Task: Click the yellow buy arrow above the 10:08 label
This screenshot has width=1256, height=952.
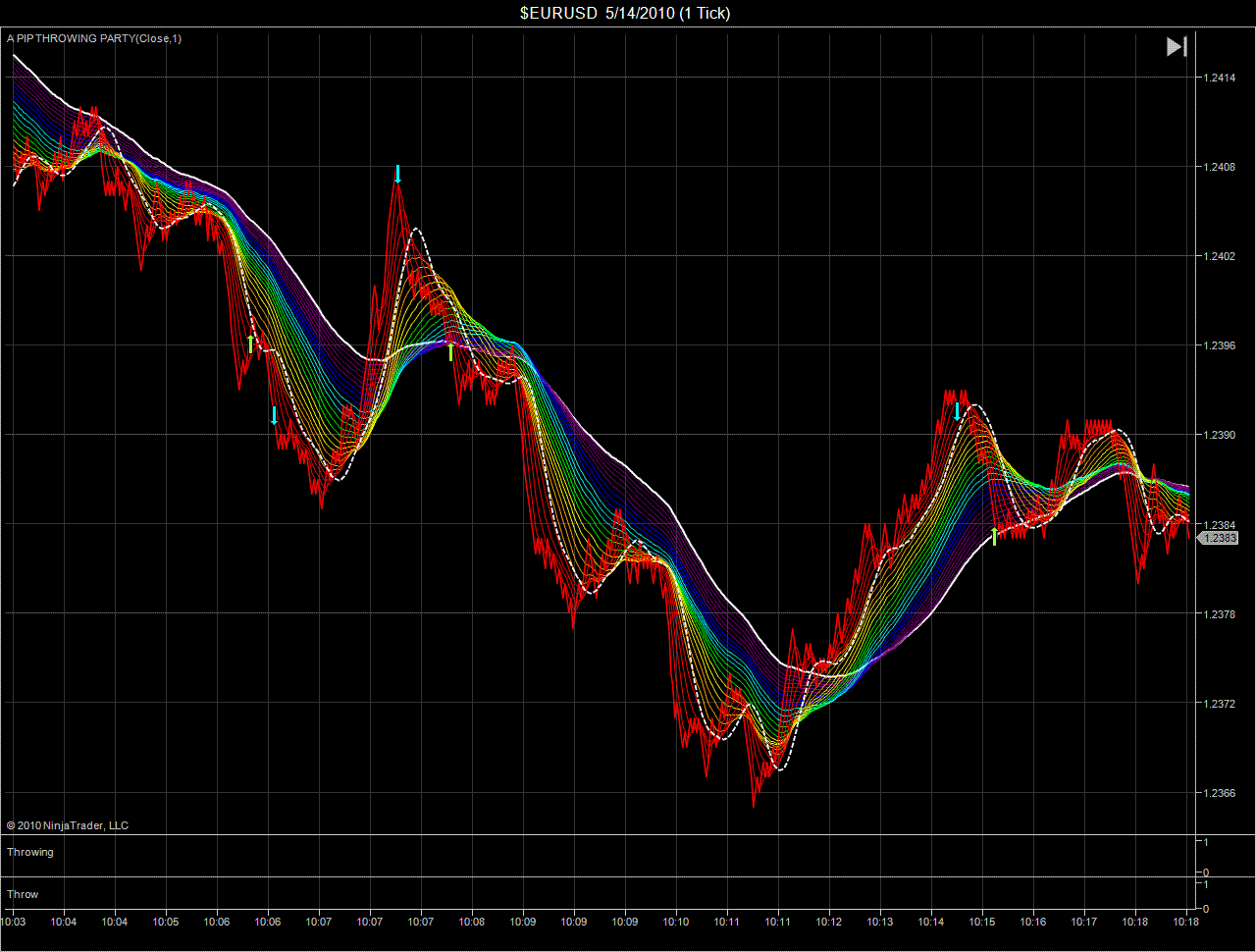Action: [x=451, y=351]
